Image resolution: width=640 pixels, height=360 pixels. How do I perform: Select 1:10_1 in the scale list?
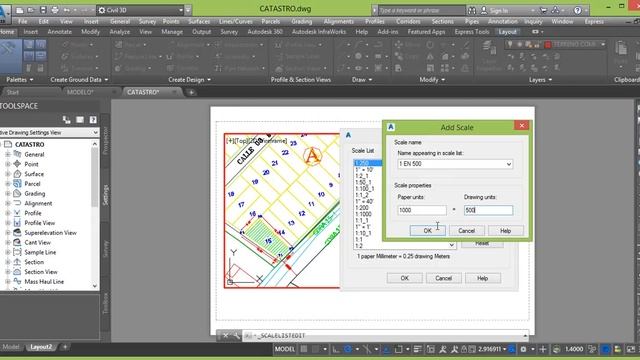[363, 233]
